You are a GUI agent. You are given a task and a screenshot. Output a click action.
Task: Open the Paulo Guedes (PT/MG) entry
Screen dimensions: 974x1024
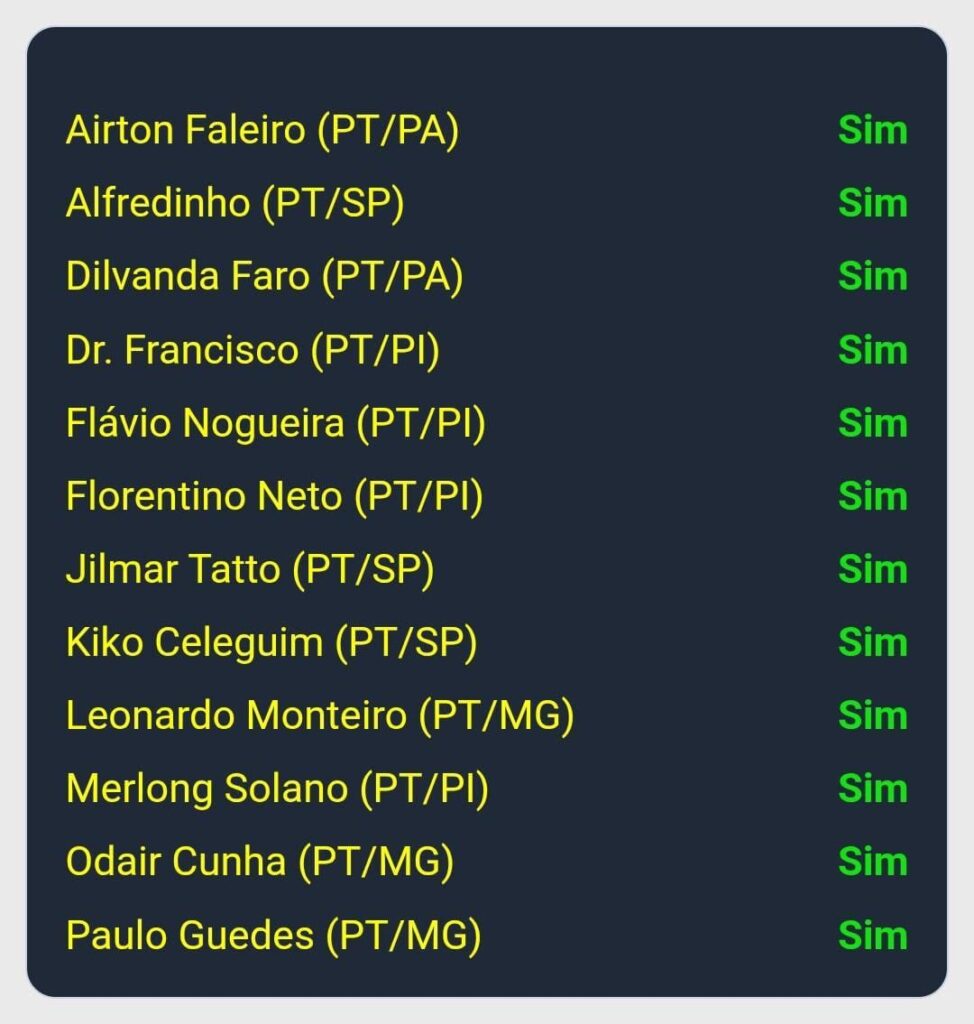[x=273, y=936]
